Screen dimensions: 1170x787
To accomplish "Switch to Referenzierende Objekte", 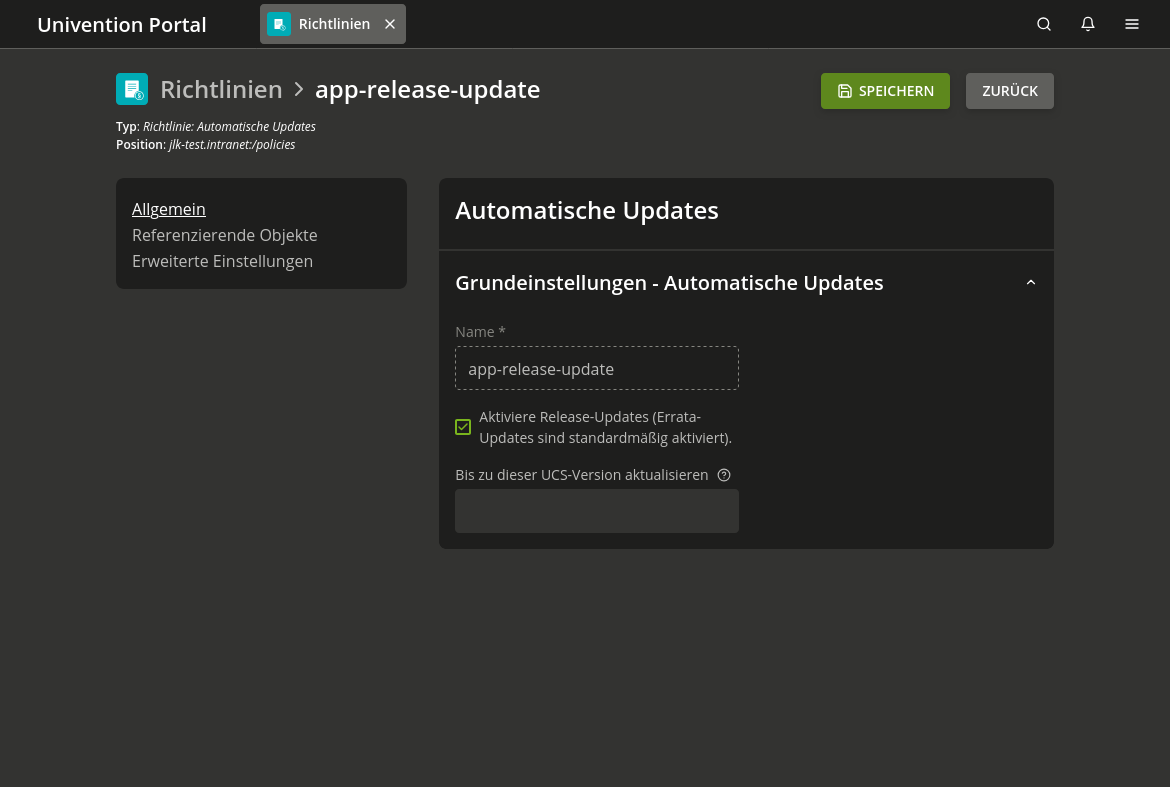I will [x=224, y=235].
